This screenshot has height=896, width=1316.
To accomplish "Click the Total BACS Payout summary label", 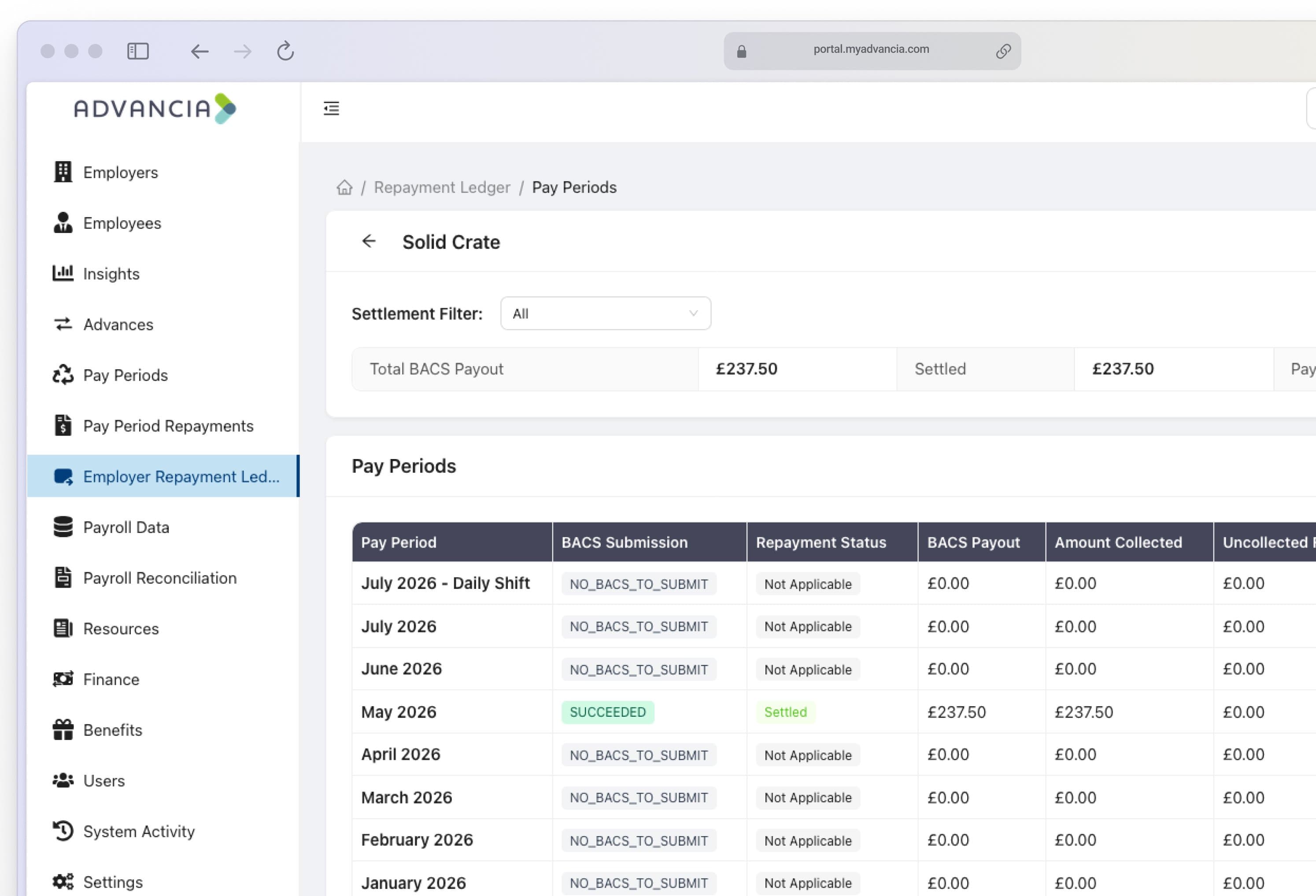I will pos(436,369).
